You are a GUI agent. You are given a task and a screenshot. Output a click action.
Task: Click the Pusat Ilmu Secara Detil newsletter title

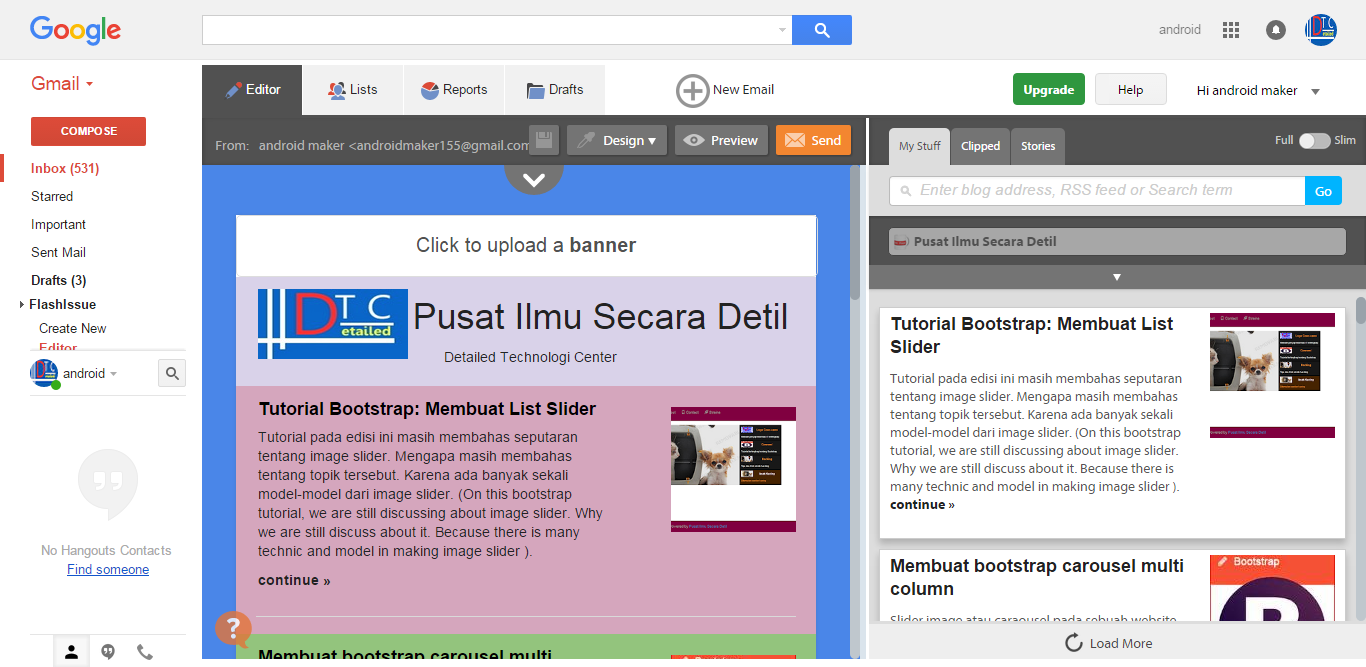click(x=600, y=317)
